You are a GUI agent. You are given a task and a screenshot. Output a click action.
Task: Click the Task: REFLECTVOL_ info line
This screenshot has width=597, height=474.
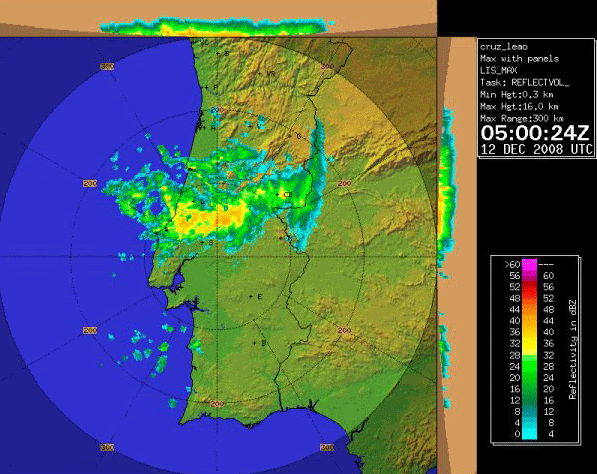(x=525, y=82)
